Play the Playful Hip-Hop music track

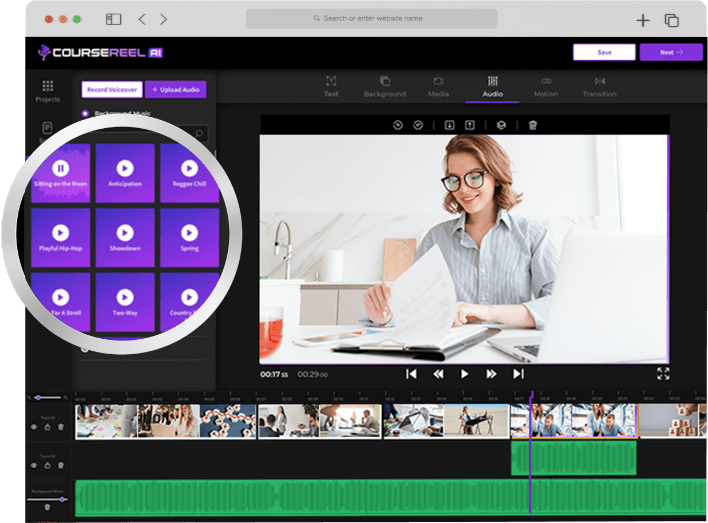(61, 233)
